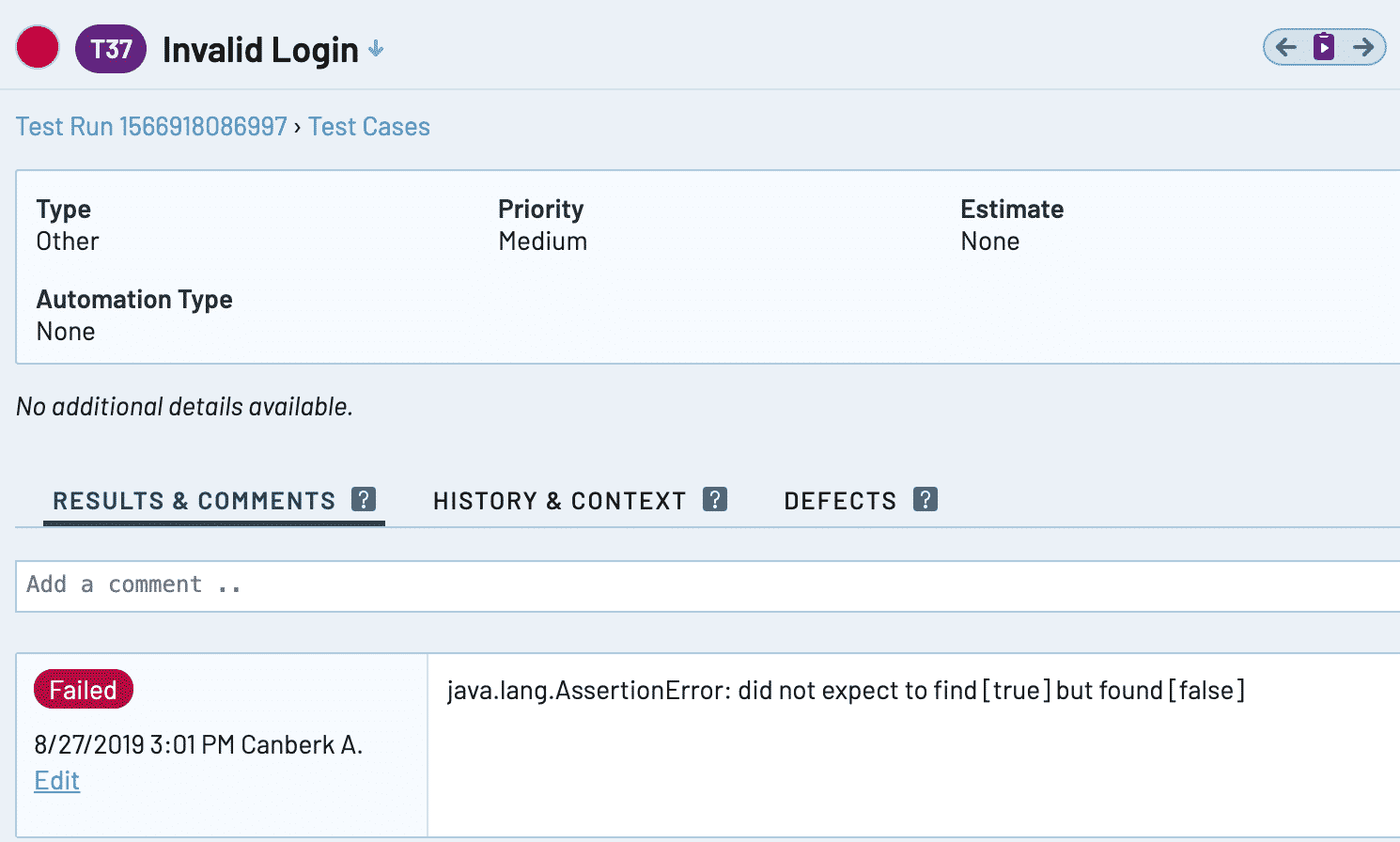Click the red Failed status badge
Viewport: 1400px width, 842px height.
click(x=84, y=690)
